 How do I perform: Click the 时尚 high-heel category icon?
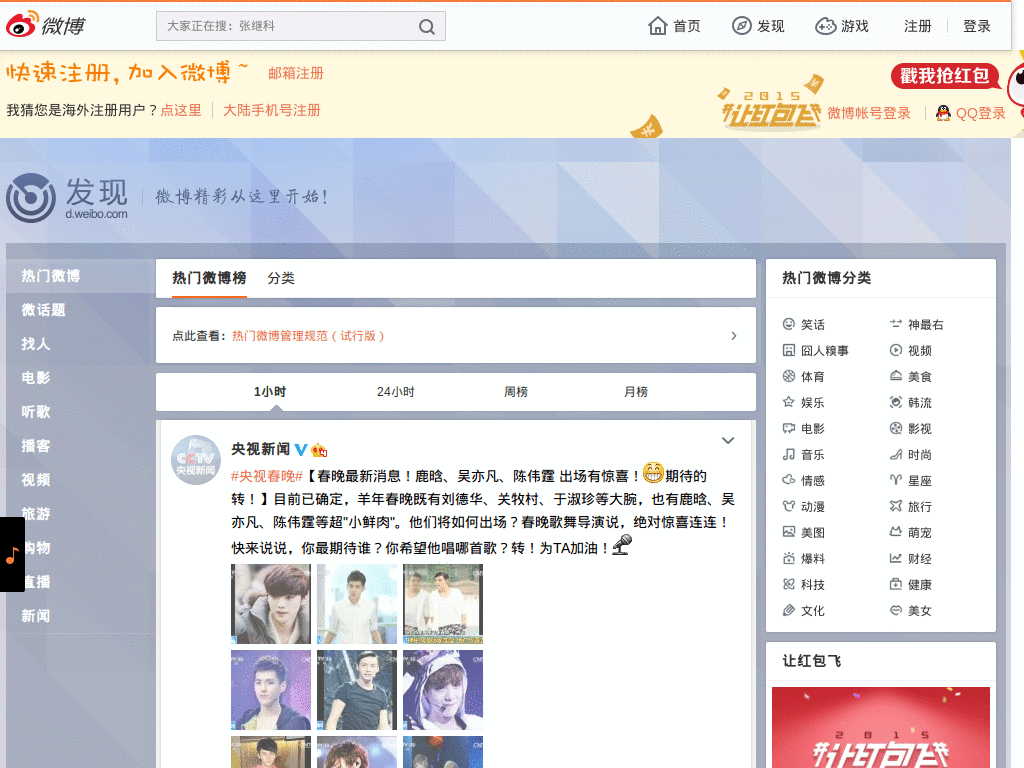click(x=896, y=455)
